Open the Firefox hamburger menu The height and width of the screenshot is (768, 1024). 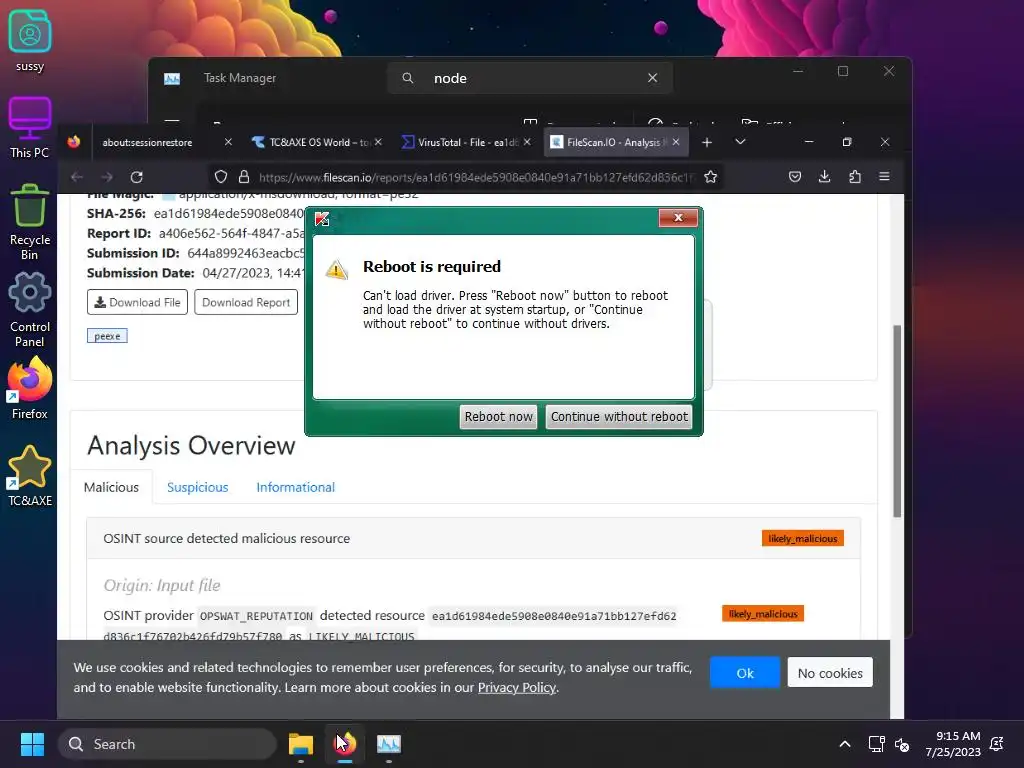pos(884,176)
